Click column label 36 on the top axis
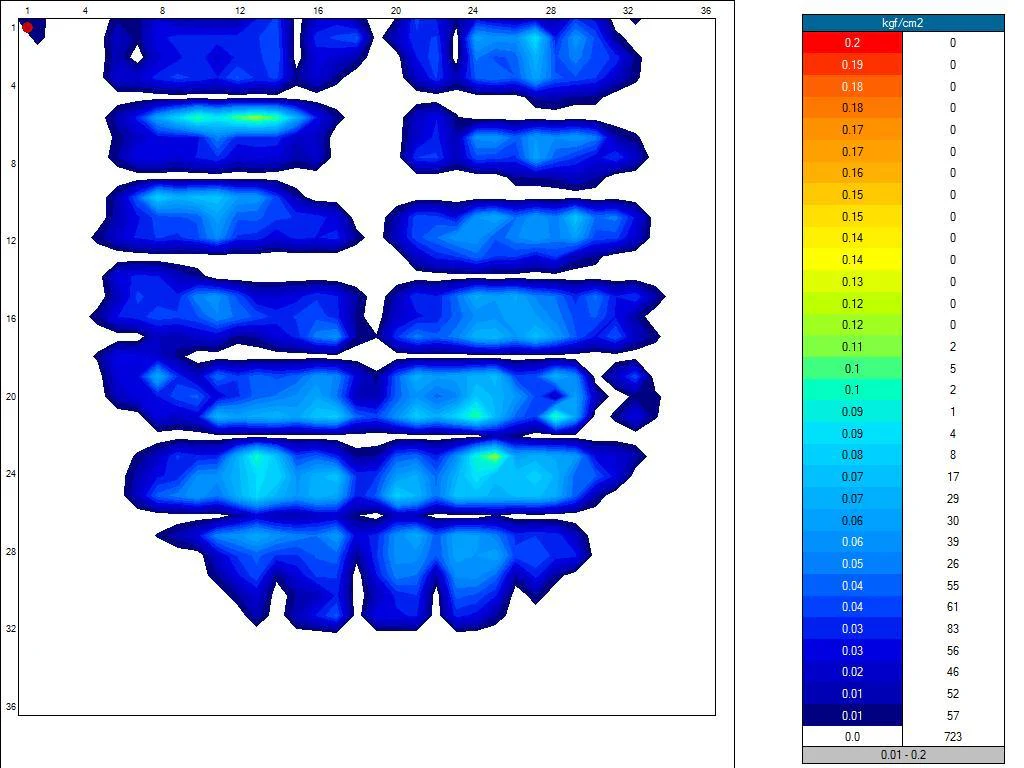Image resolution: width=1024 pixels, height=768 pixels. click(706, 11)
